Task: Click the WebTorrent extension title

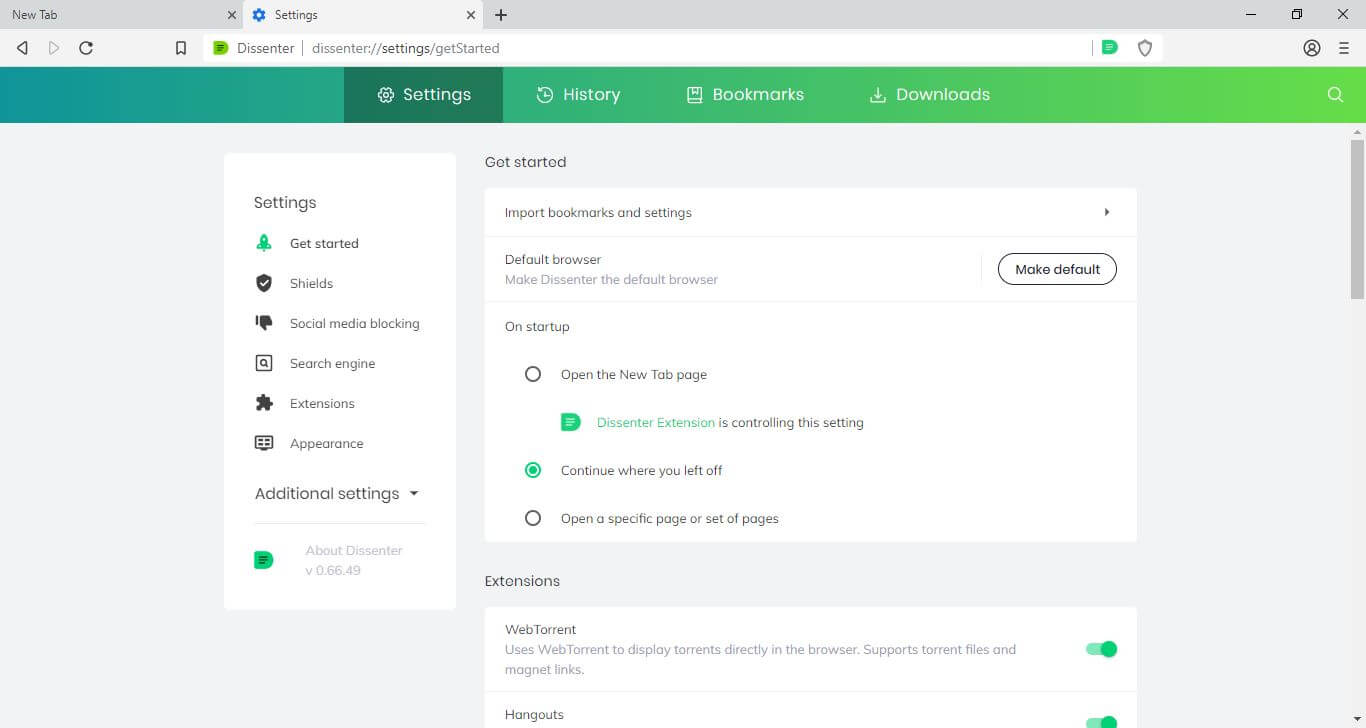Action: click(x=540, y=629)
